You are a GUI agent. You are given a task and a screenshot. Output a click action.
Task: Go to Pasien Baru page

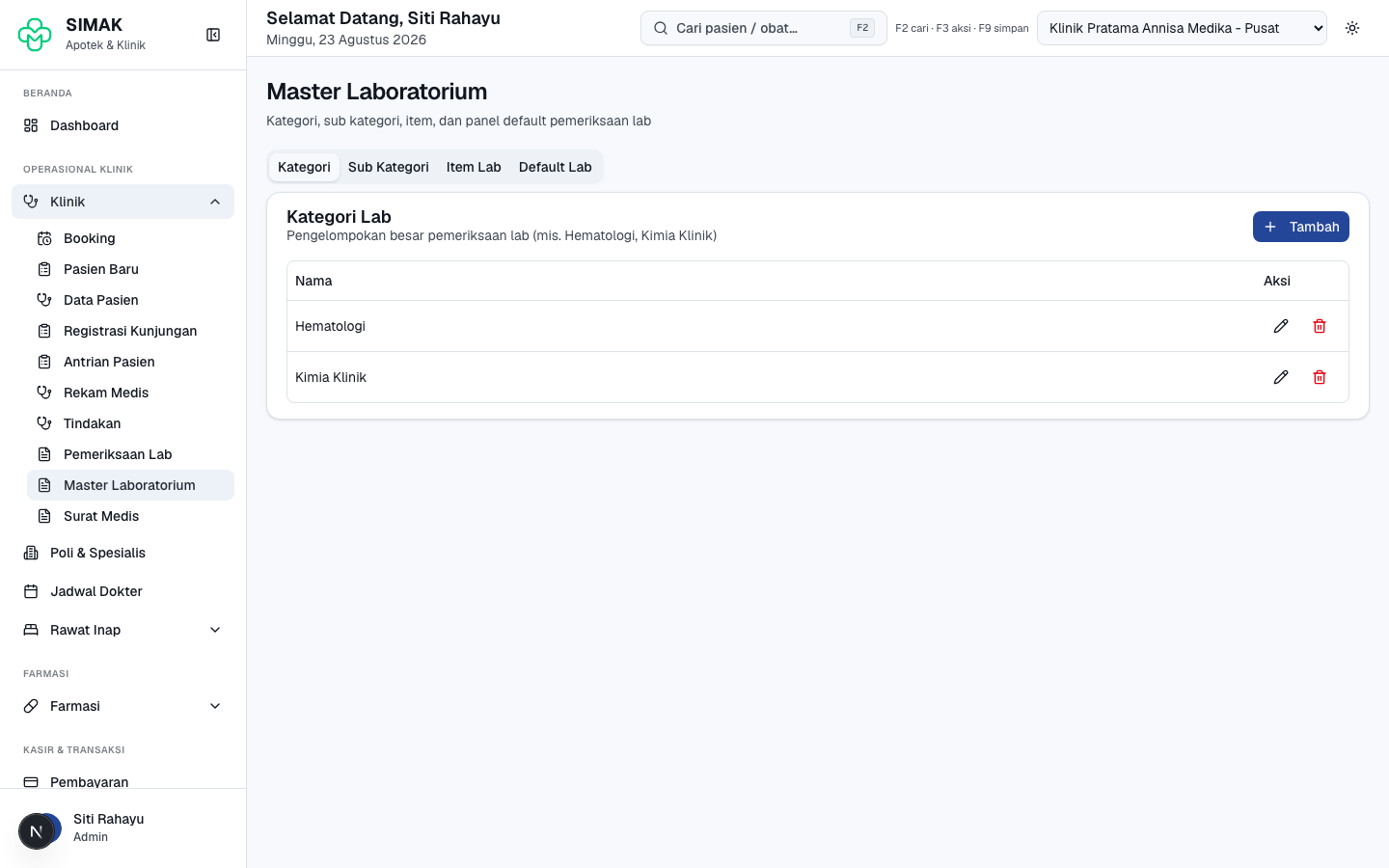pyautogui.click(x=130, y=269)
